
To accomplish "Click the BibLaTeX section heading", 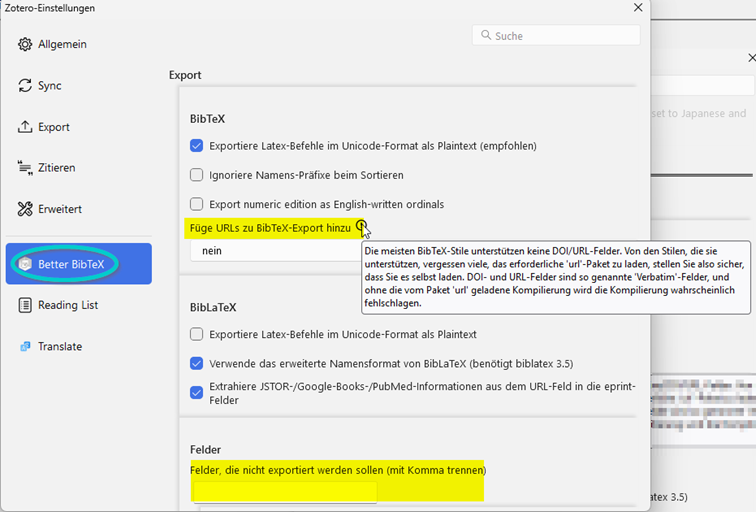I will (x=213, y=308).
